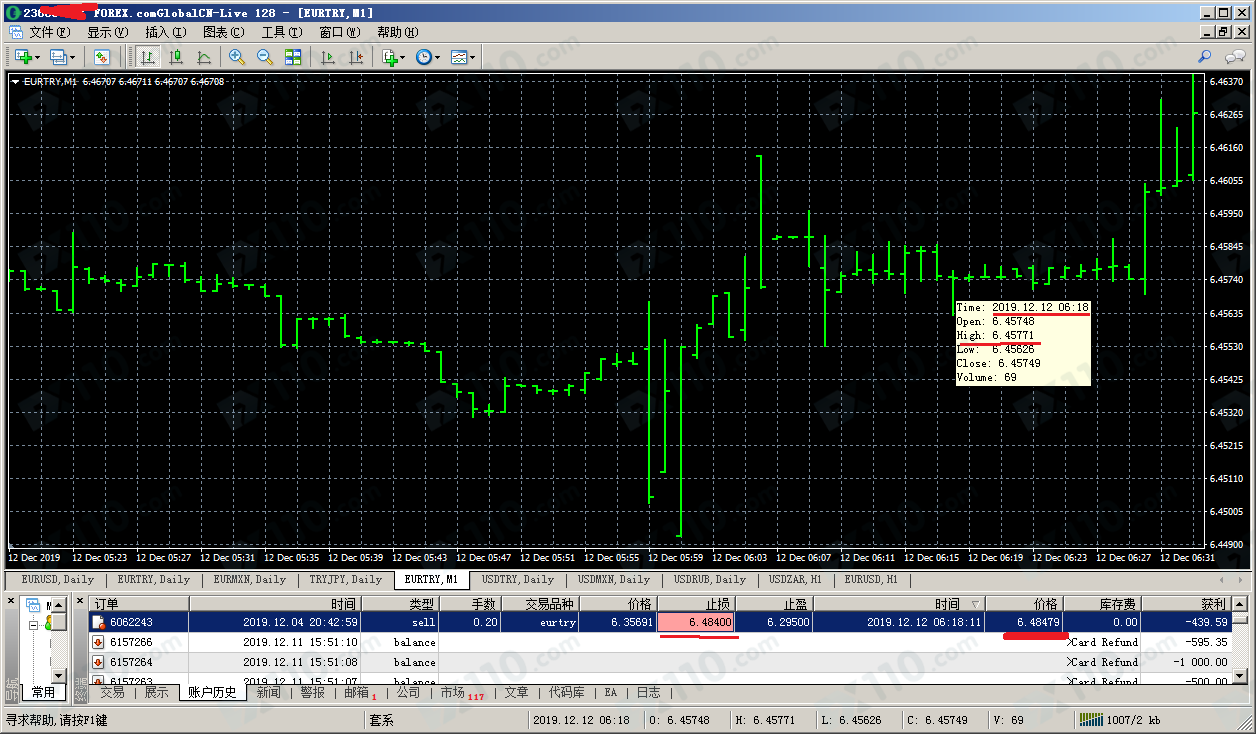1256x734 pixels.
Task: Open the Profiles toolbar icon
Action: [x=58, y=57]
